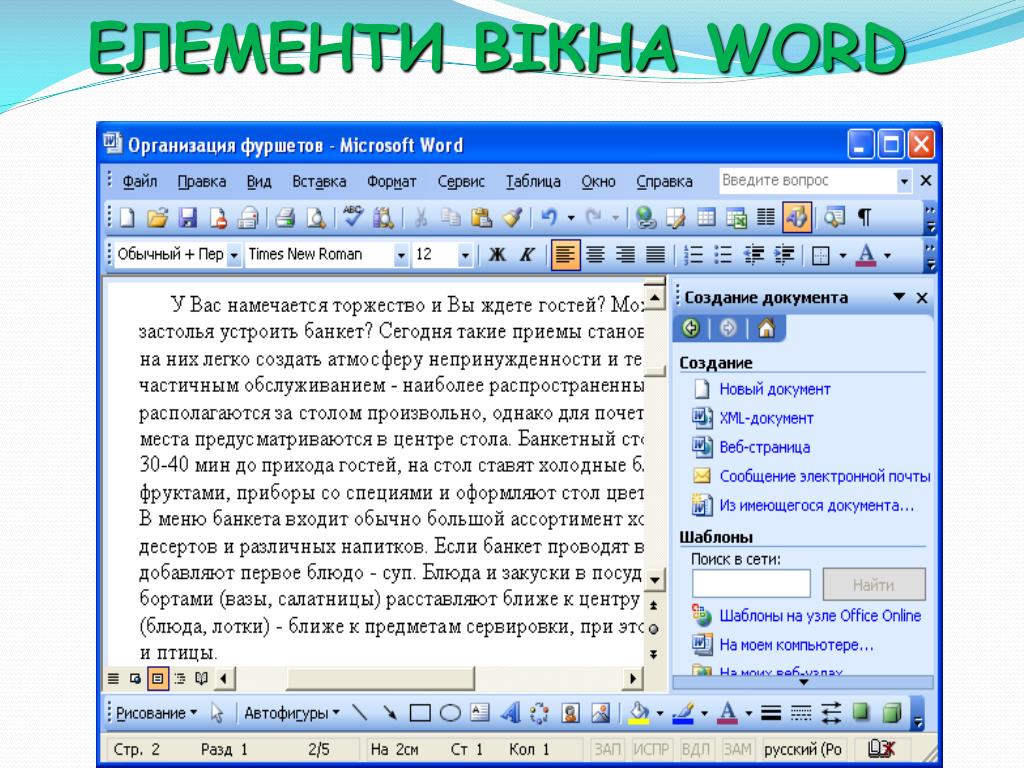This screenshot has height=768, width=1024.
Task: Open the Правка menu
Action: [202, 181]
